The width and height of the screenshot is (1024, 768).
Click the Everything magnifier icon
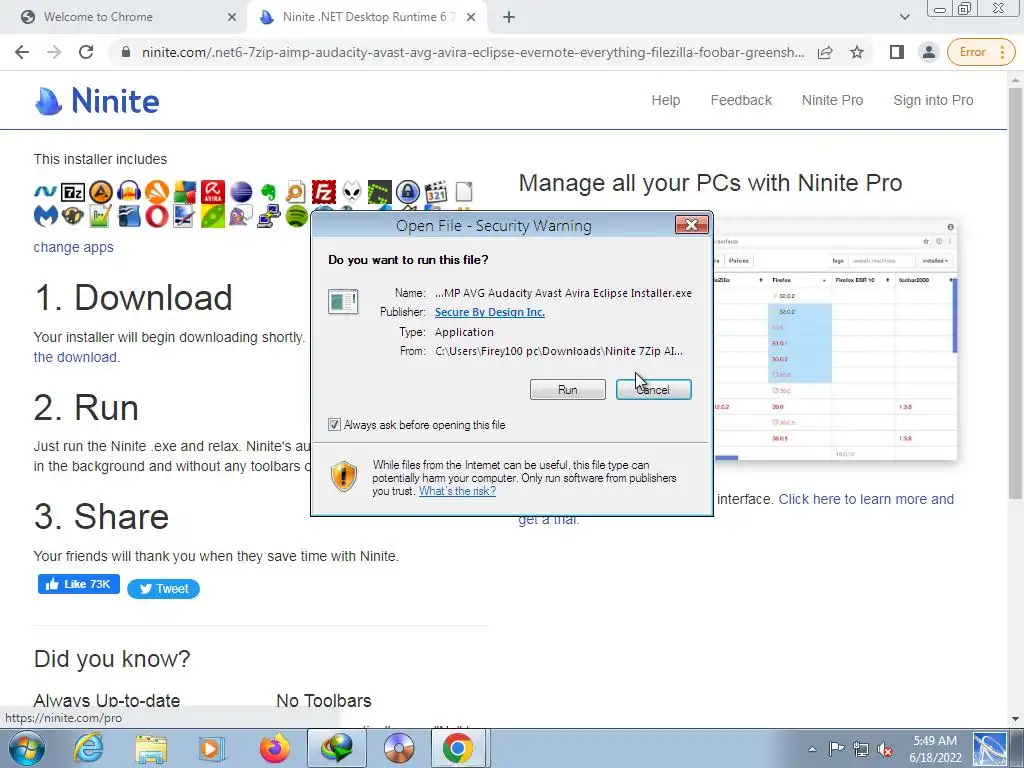point(296,192)
